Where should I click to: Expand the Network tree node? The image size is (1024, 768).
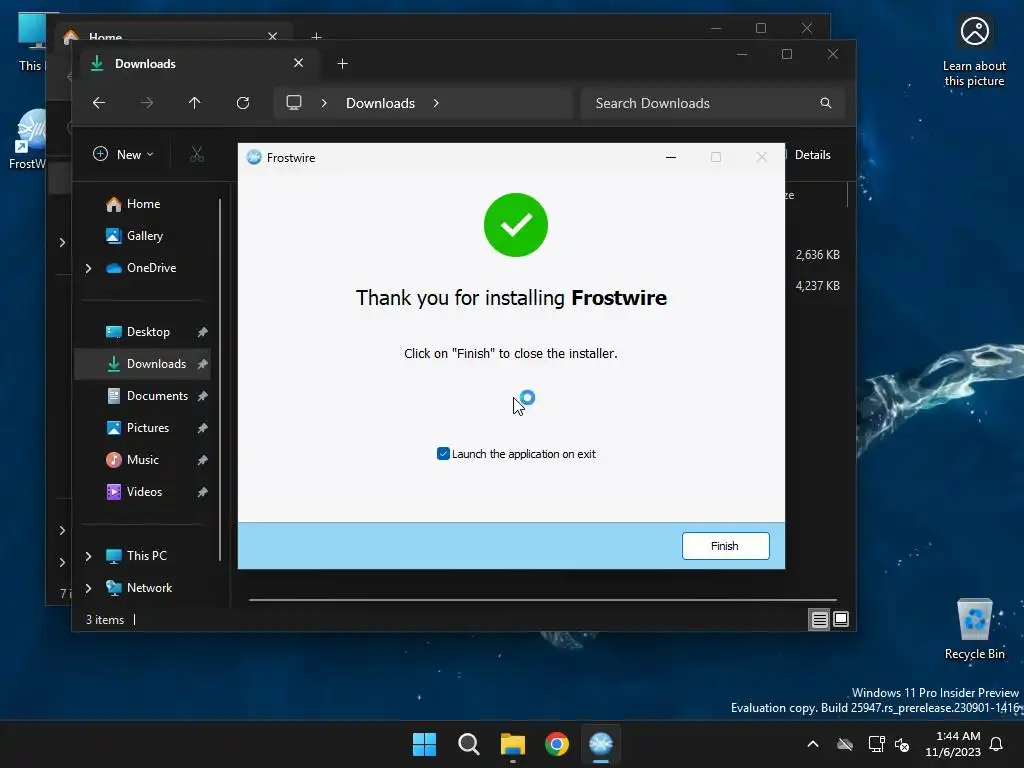pyautogui.click(x=88, y=588)
